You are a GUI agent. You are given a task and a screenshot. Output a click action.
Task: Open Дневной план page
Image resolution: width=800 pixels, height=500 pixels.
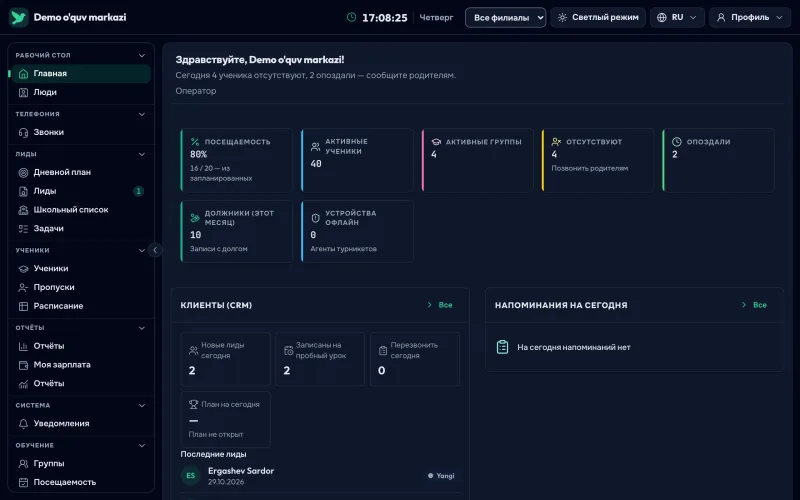click(81, 172)
